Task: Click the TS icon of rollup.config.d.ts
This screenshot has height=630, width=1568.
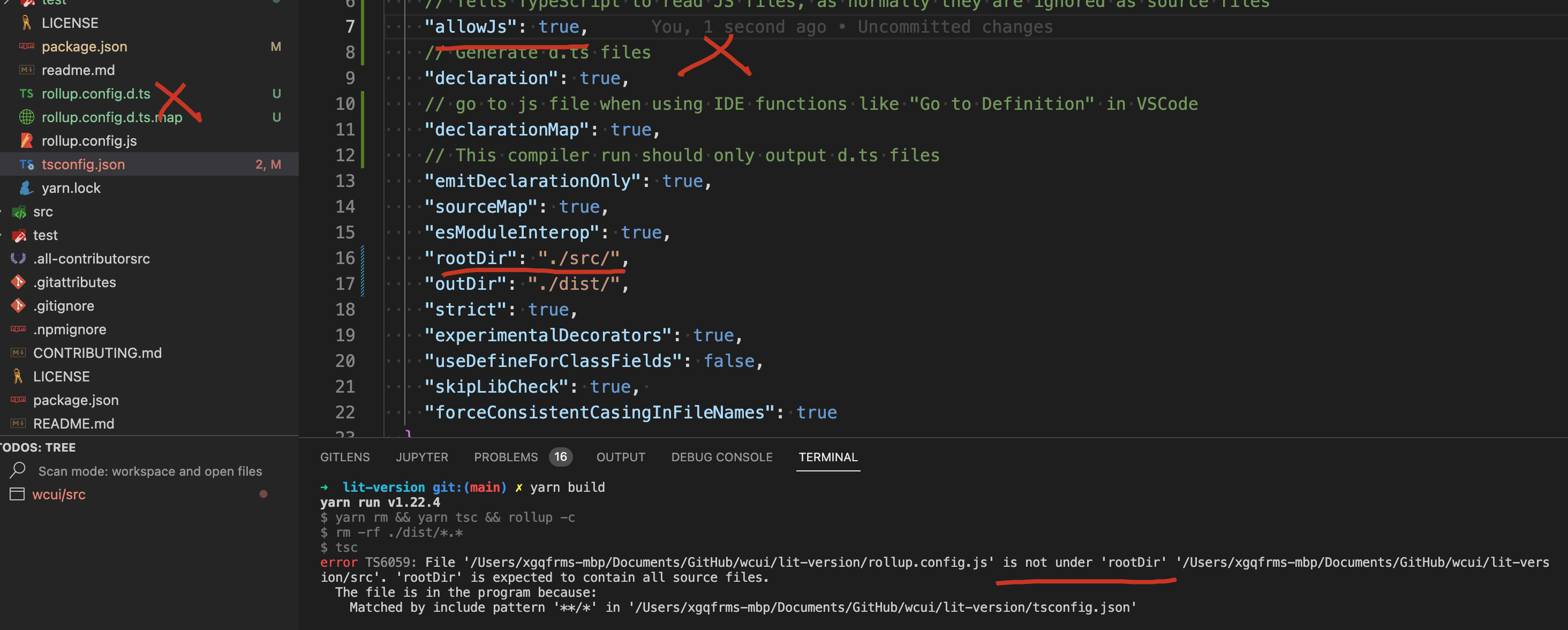Action: tap(26, 94)
